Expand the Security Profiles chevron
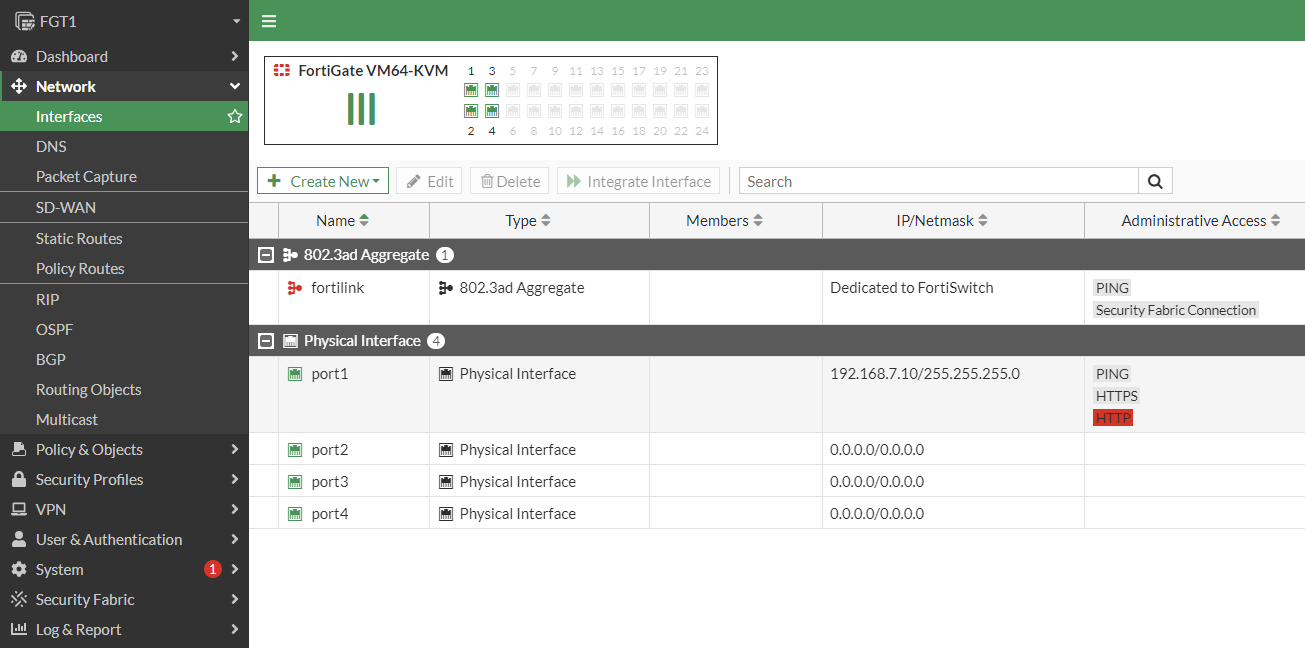The width and height of the screenshot is (1305, 648). (x=235, y=479)
